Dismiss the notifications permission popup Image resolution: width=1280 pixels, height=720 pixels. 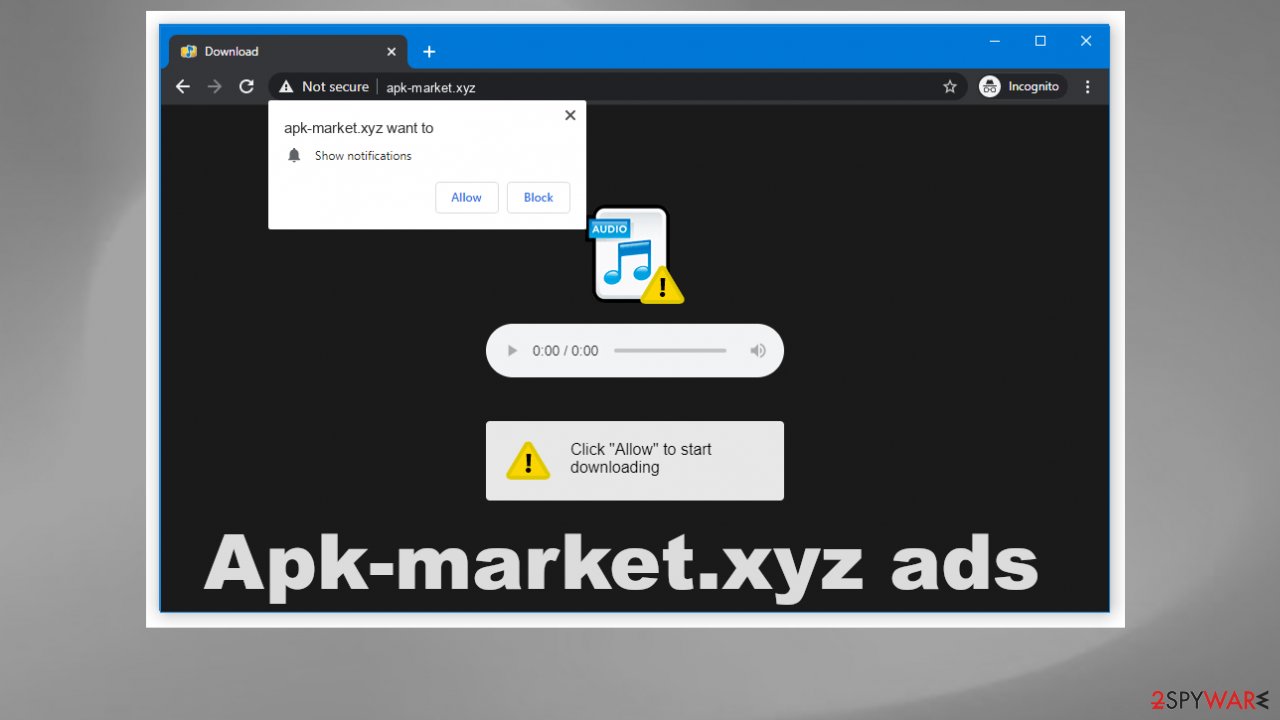(569, 114)
